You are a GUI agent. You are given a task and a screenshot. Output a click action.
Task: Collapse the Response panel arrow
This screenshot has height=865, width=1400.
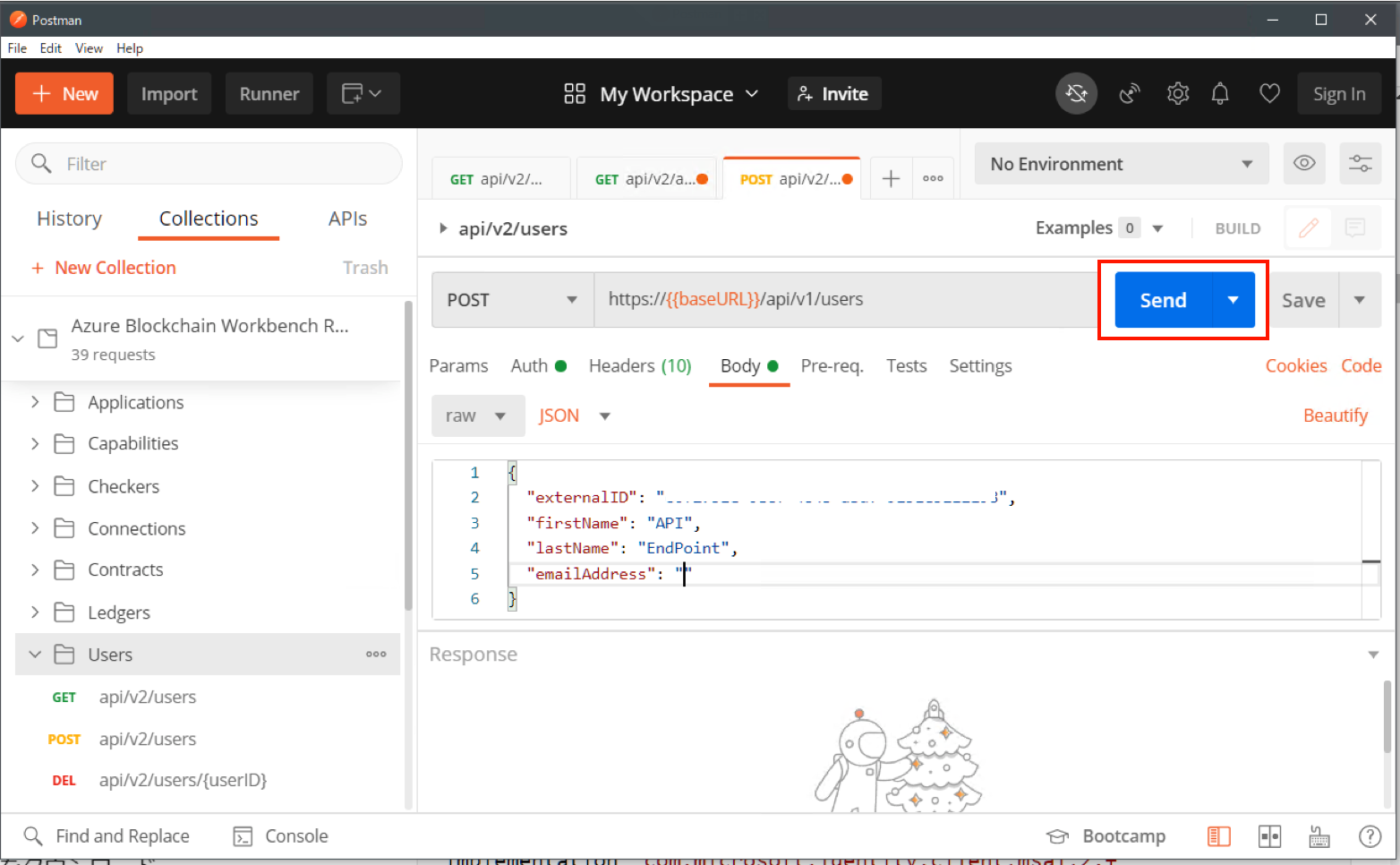click(x=1373, y=655)
